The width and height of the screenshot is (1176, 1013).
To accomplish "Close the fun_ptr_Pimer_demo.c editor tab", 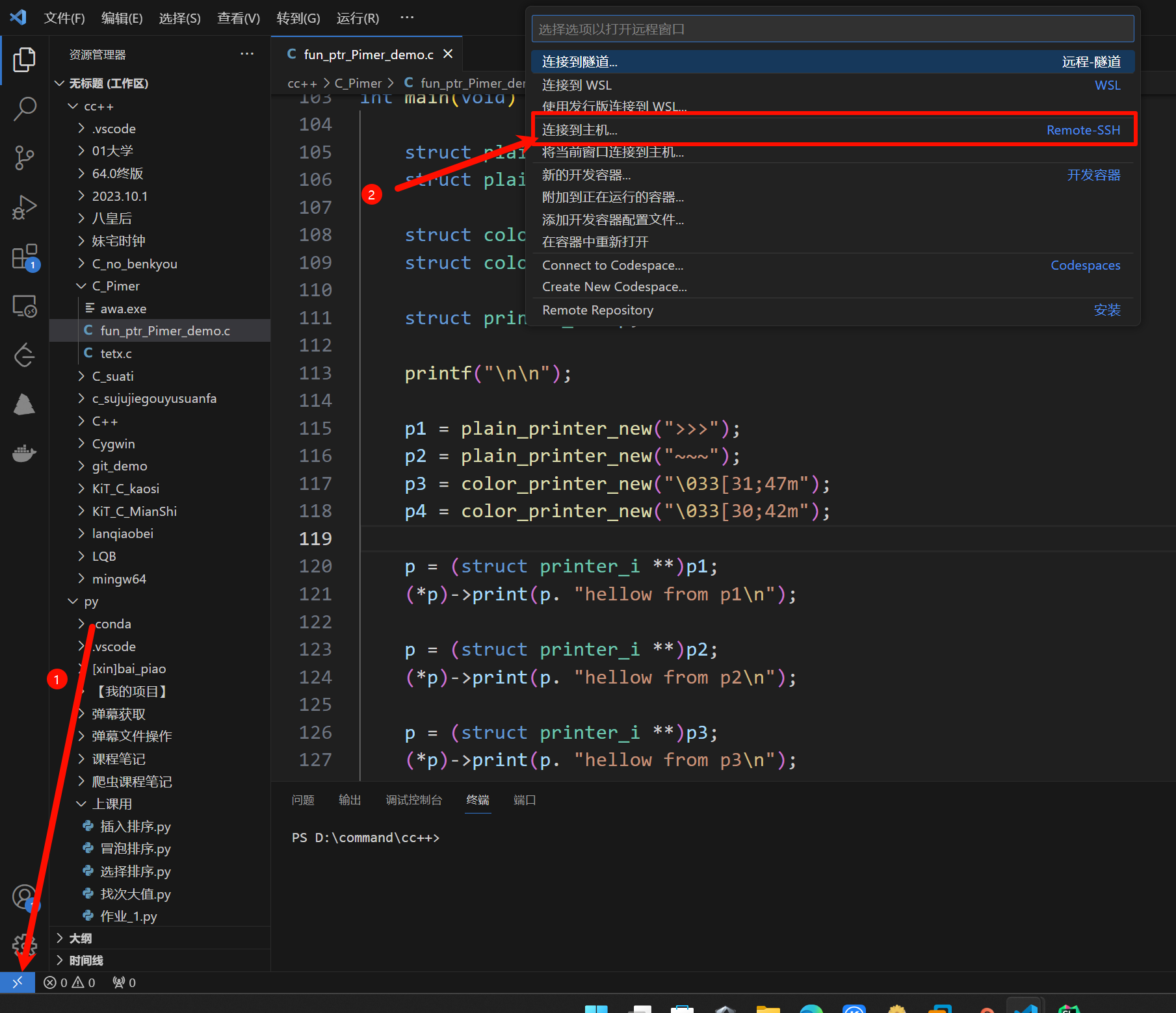I will coord(448,55).
